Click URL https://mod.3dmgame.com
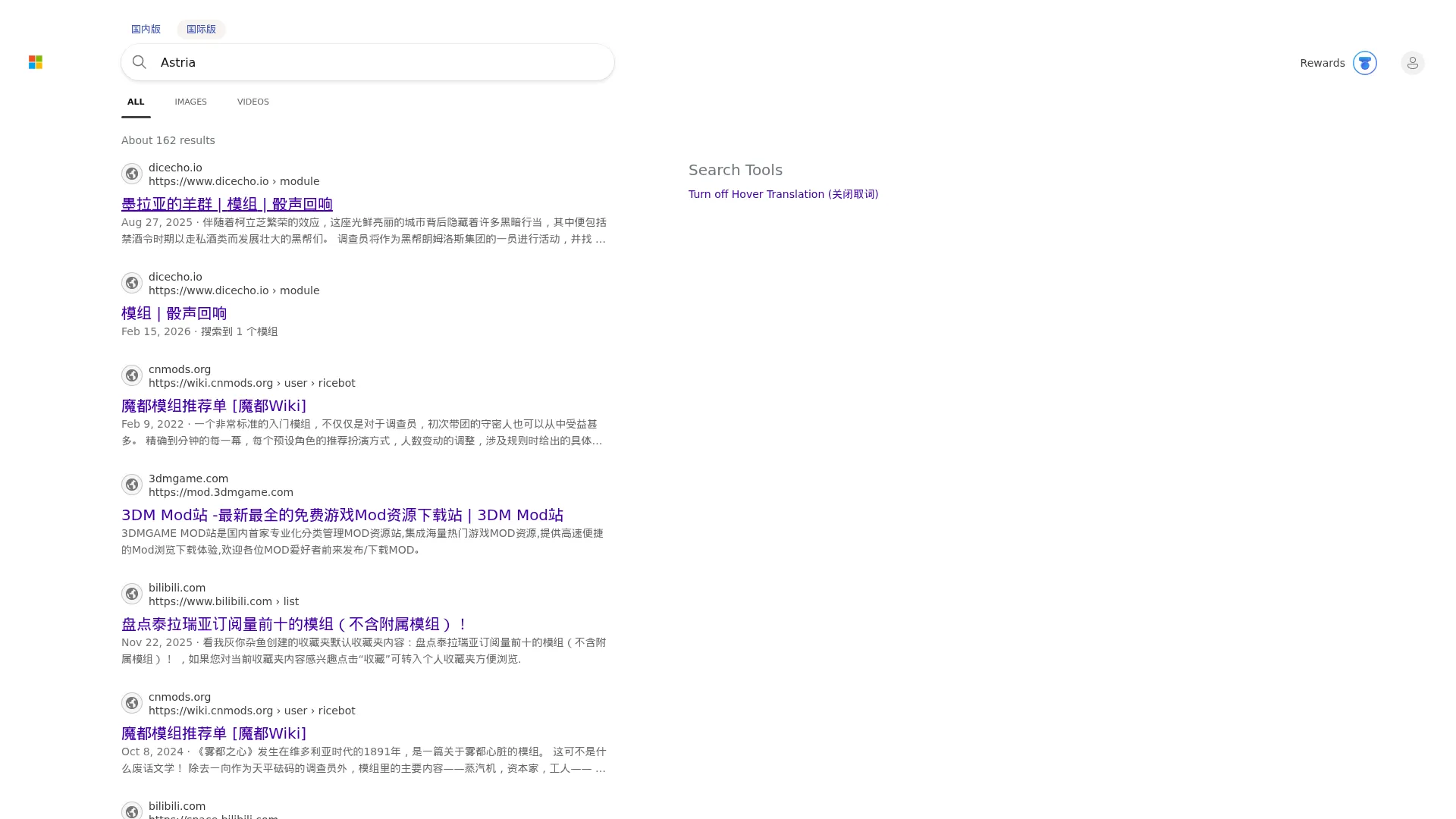The image size is (1456, 819). (x=221, y=492)
